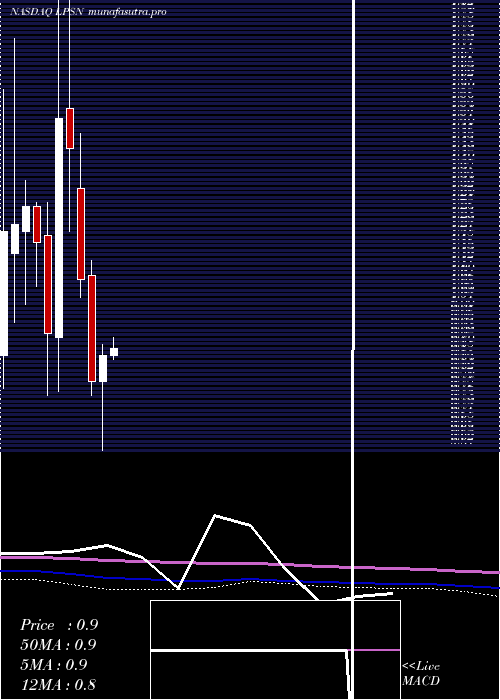The width and height of the screenshot is (500, 700).
Task: Select the 'Price : 0.9' readout
Action: tap(59, 625)
